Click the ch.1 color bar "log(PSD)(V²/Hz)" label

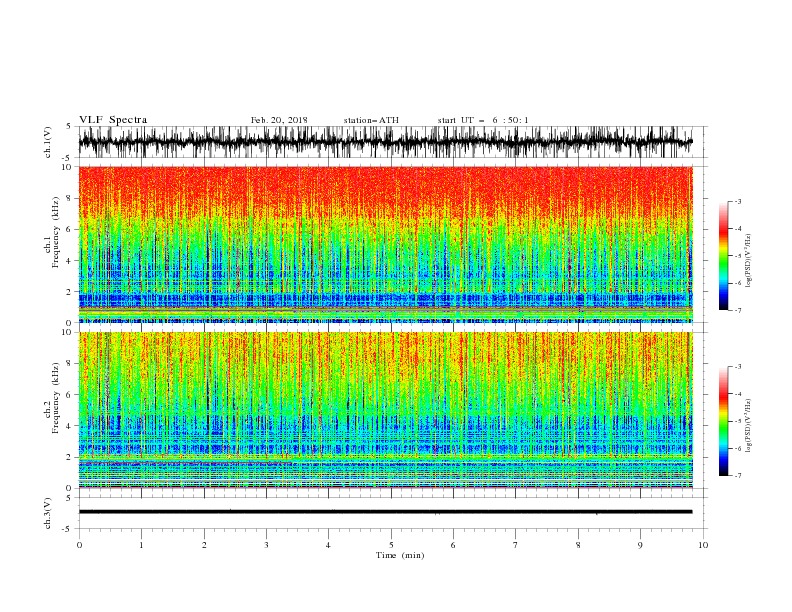point(748,261)
